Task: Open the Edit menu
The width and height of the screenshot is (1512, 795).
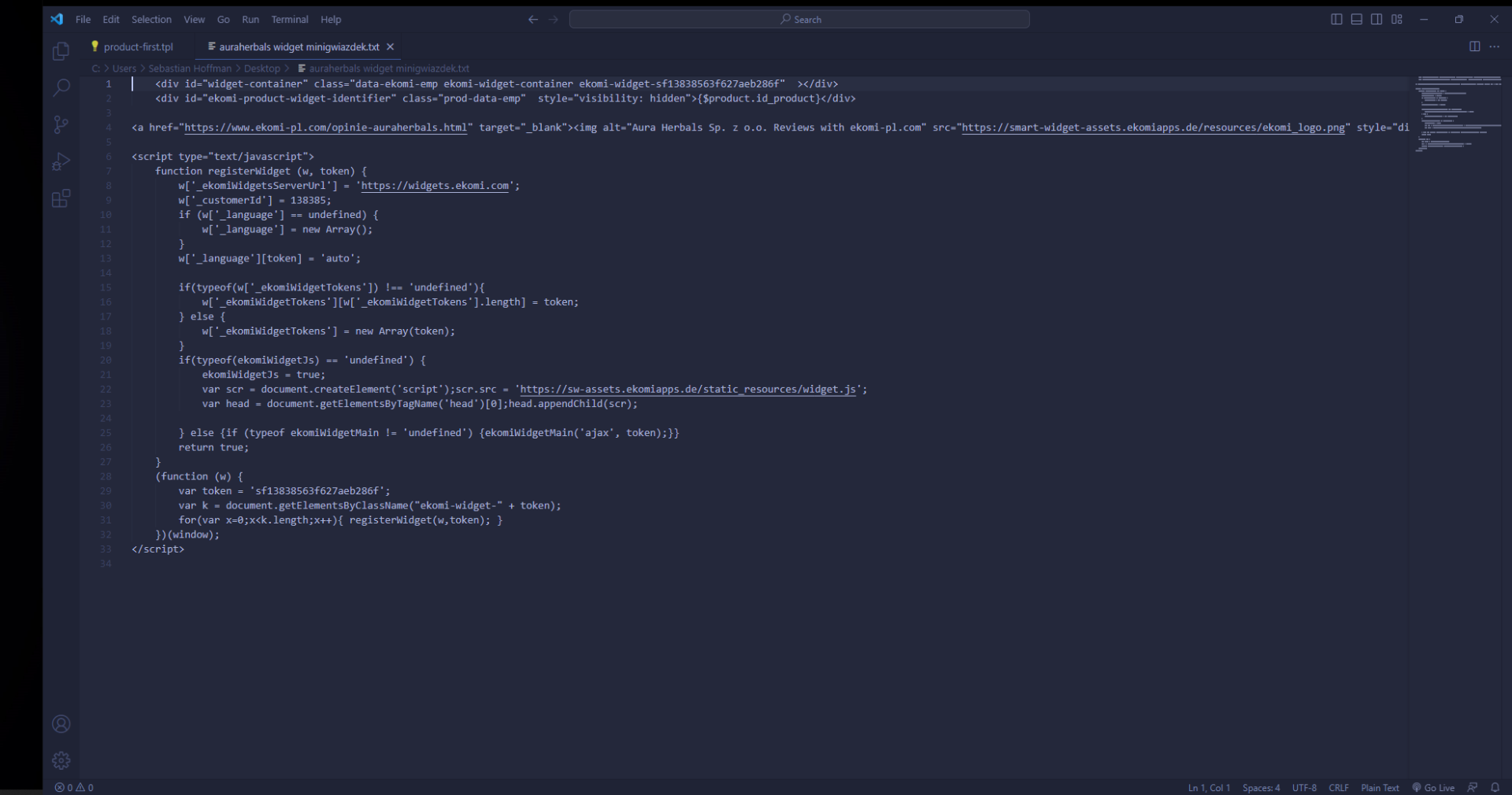Action: point(111,20)
